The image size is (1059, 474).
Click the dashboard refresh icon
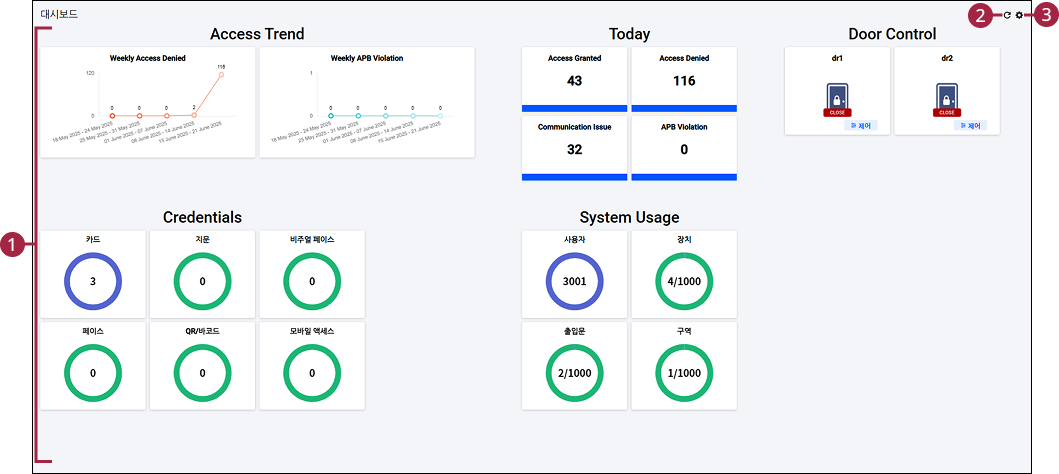pyautogui.click(x=1007, y=16)
